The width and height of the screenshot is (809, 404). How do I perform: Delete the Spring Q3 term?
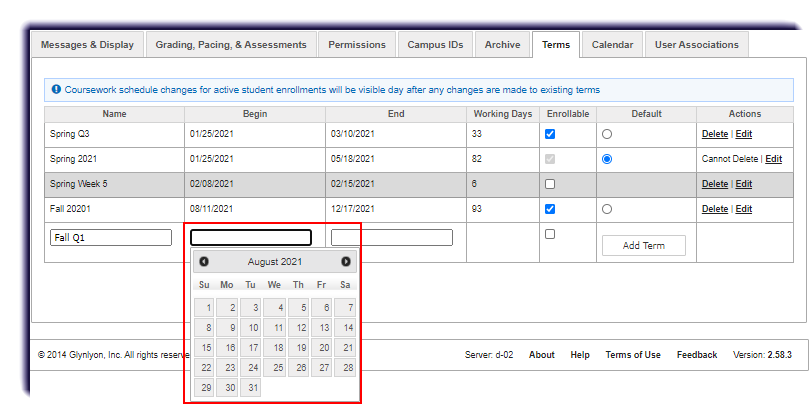coord(714,134)
